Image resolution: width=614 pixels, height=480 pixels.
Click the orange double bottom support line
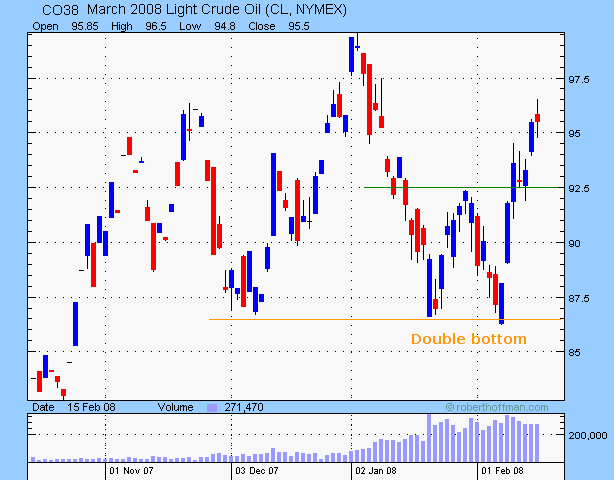(385, 319)
